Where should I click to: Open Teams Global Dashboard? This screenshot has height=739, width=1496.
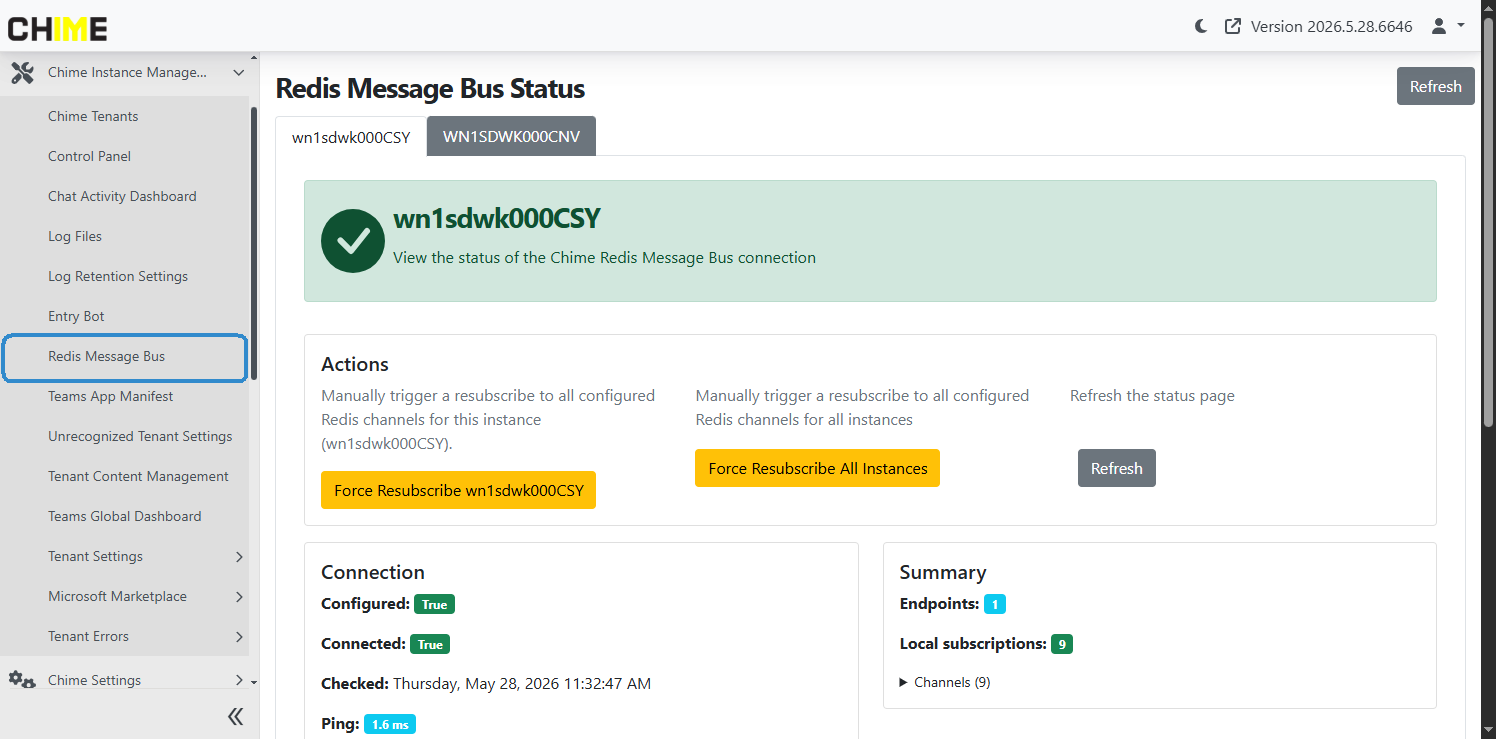[124, 516]
